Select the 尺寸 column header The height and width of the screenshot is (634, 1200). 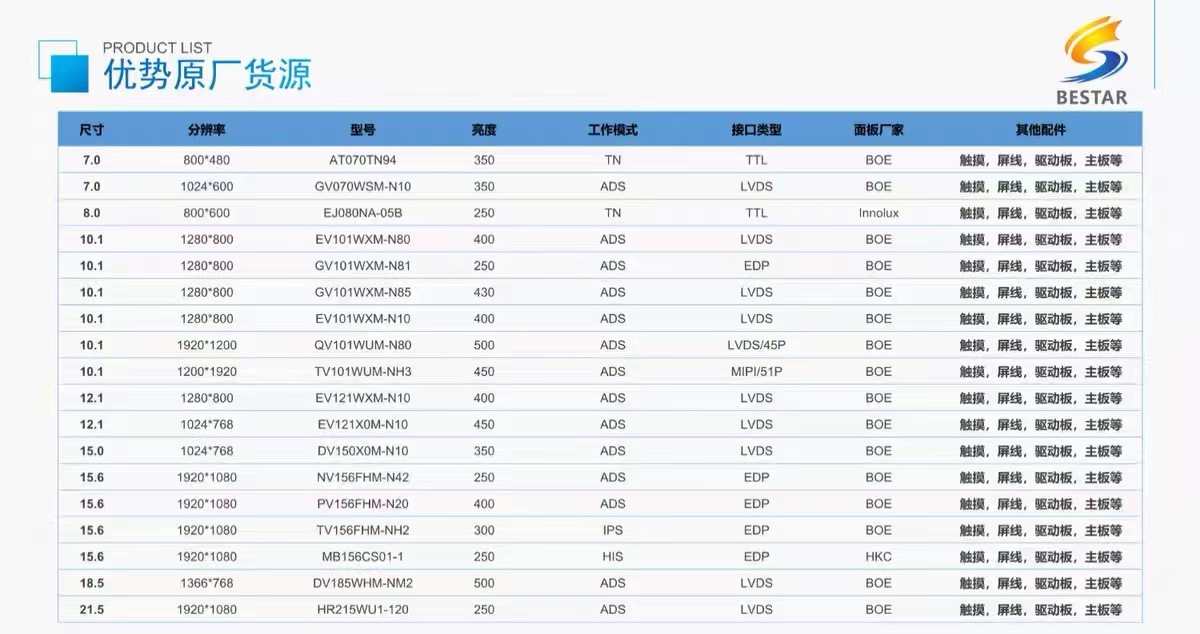(92, 130)
